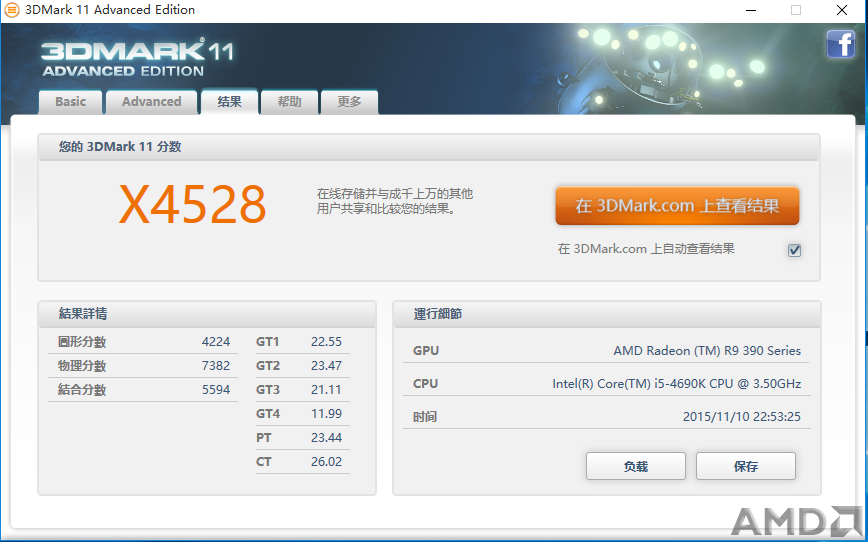Click 在 3DMark.com 上查看结果 button

[x=677, y=206]
